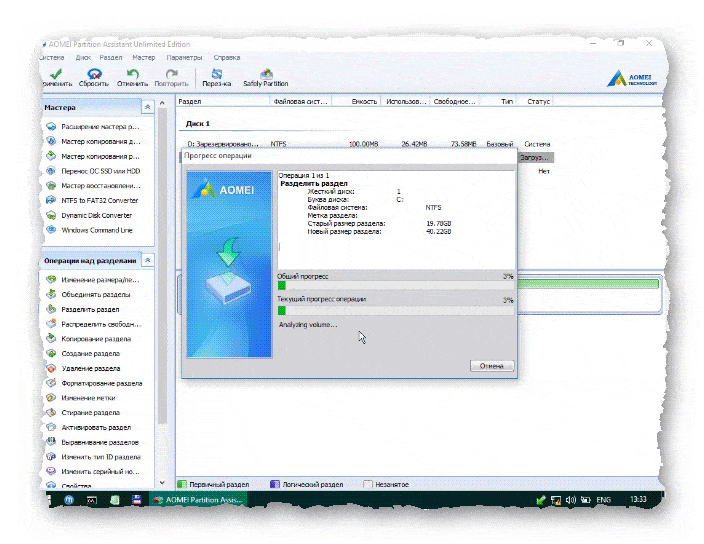Click the clock showing 13:33
This screenshot has width=704, height=544.
(638, 499)
